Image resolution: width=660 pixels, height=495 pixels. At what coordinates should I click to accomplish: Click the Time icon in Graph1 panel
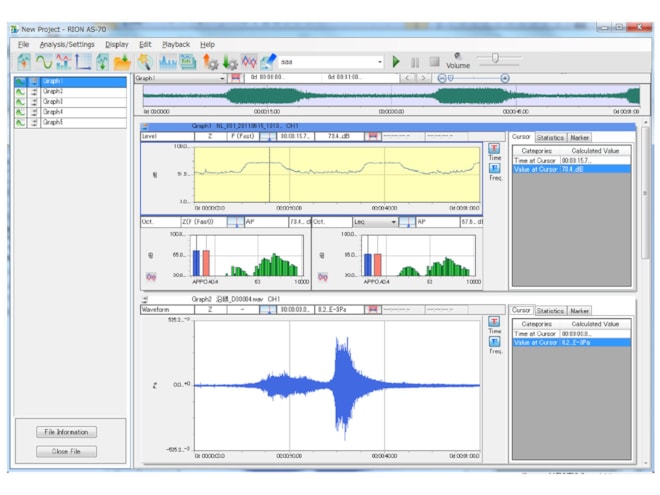point(495,148)
